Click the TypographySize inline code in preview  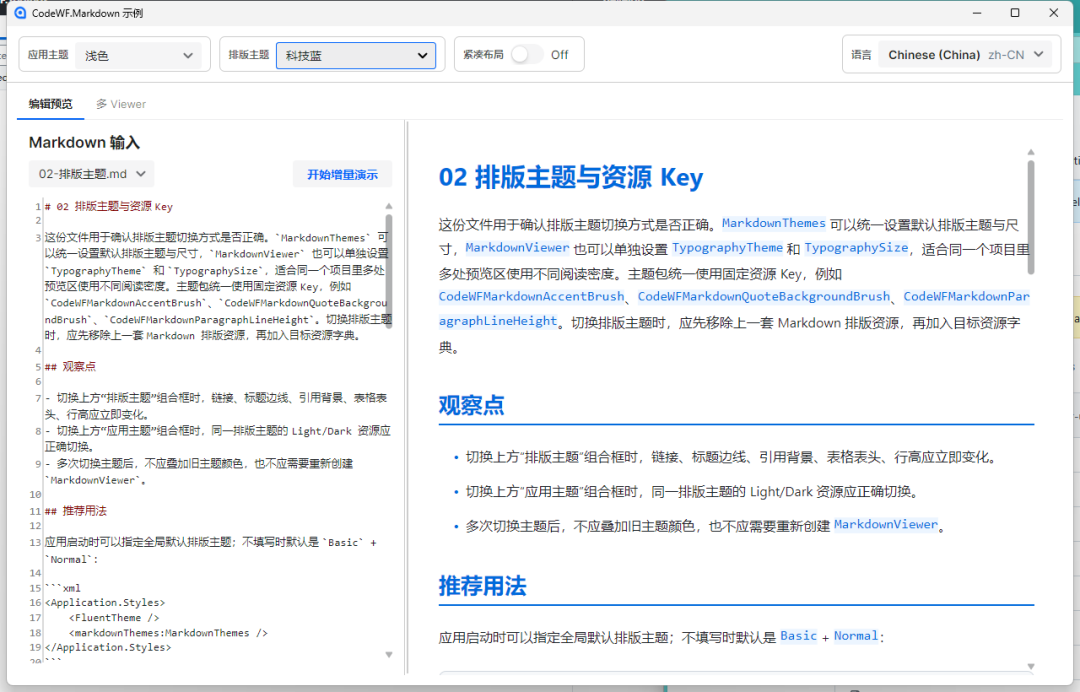855,248
